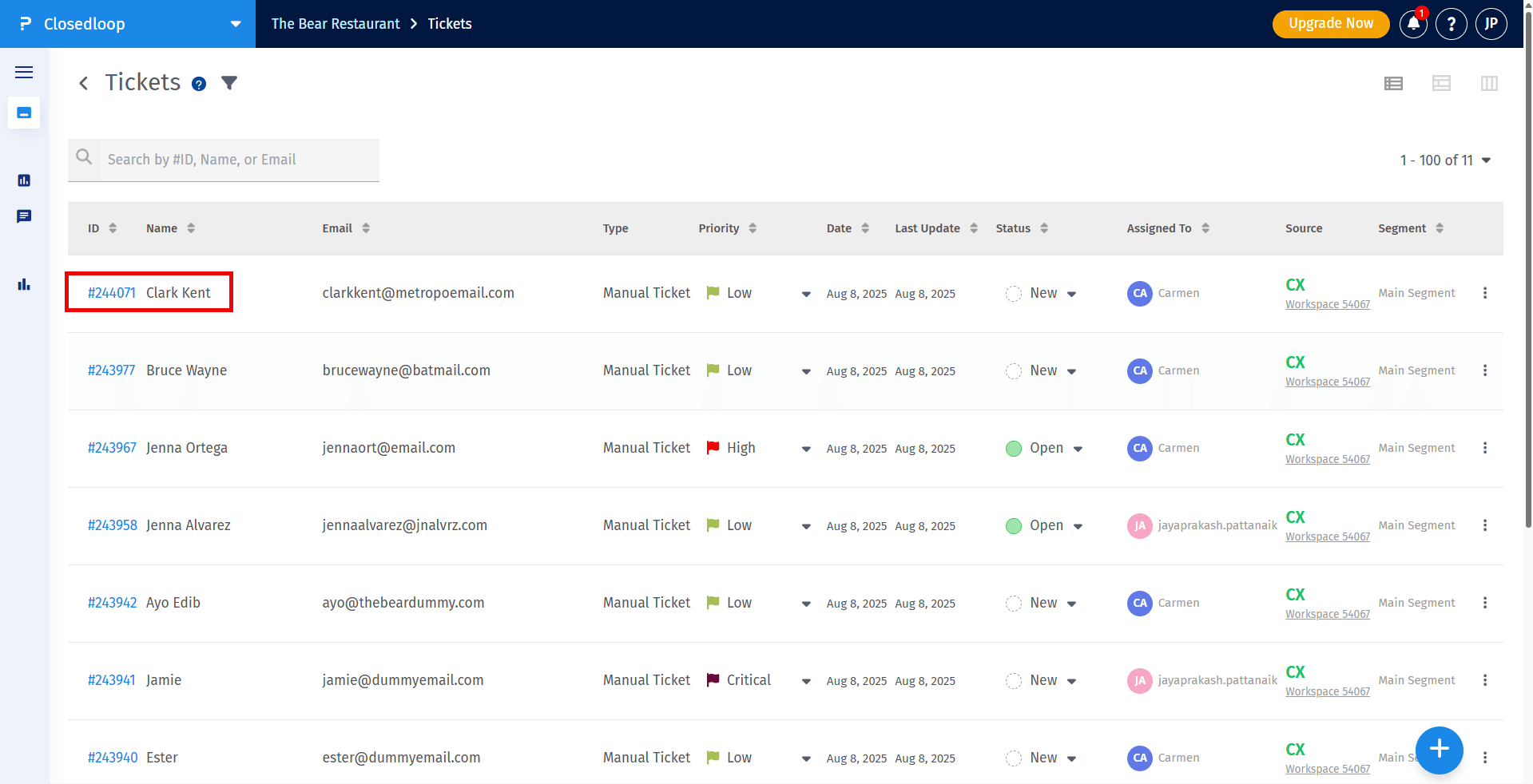Viewport: 1533px width, 784px height.
Task: Click the green Open status indicator for Jenna Alvarez
Action: click(1014, 525)
